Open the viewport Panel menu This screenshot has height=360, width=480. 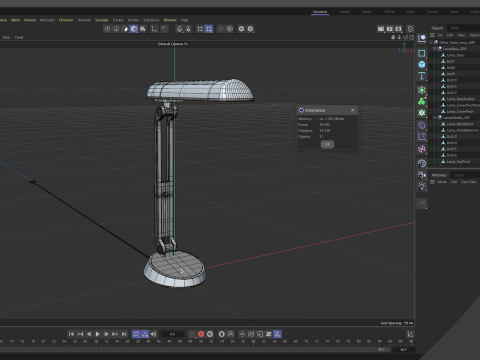pyautogui.click(x=19, y=37)
